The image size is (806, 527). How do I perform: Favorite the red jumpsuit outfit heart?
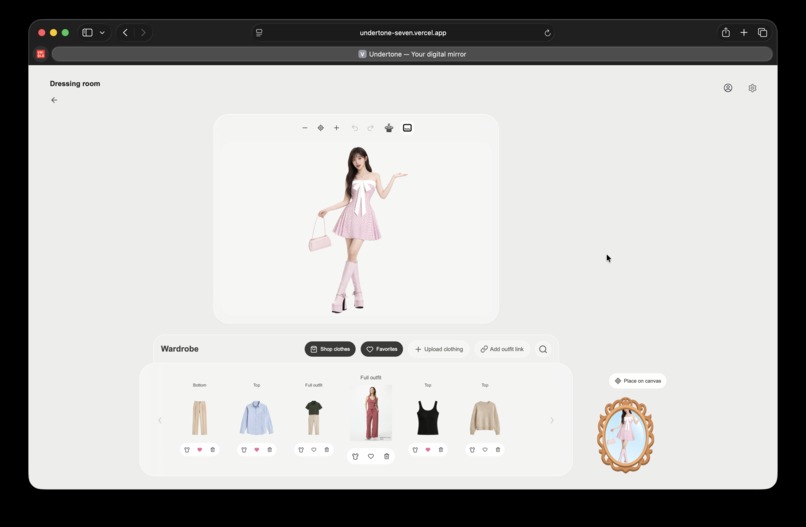tap(371, 457)
